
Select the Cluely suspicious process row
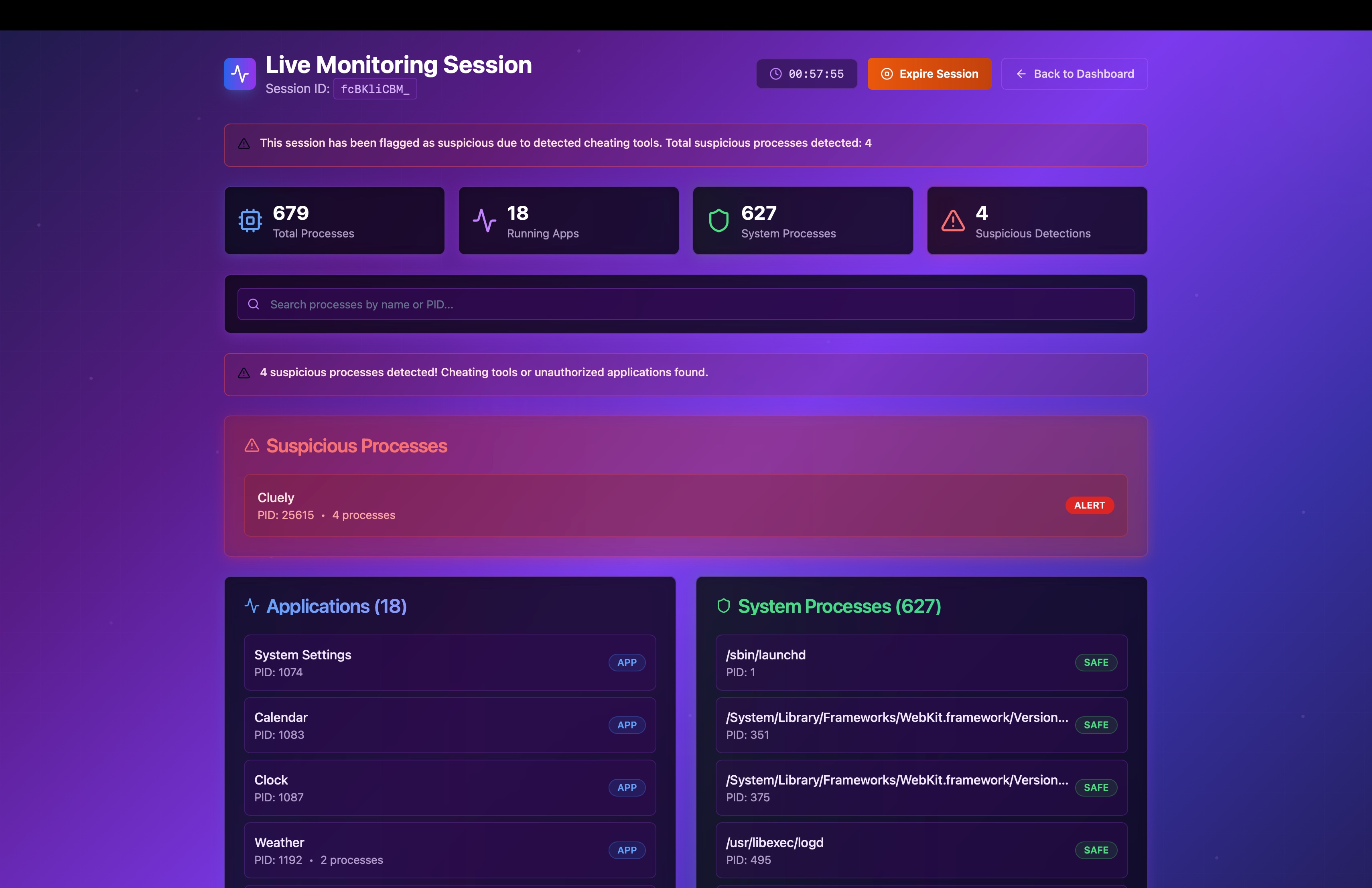pyautogui.click(x=686, y=505)
